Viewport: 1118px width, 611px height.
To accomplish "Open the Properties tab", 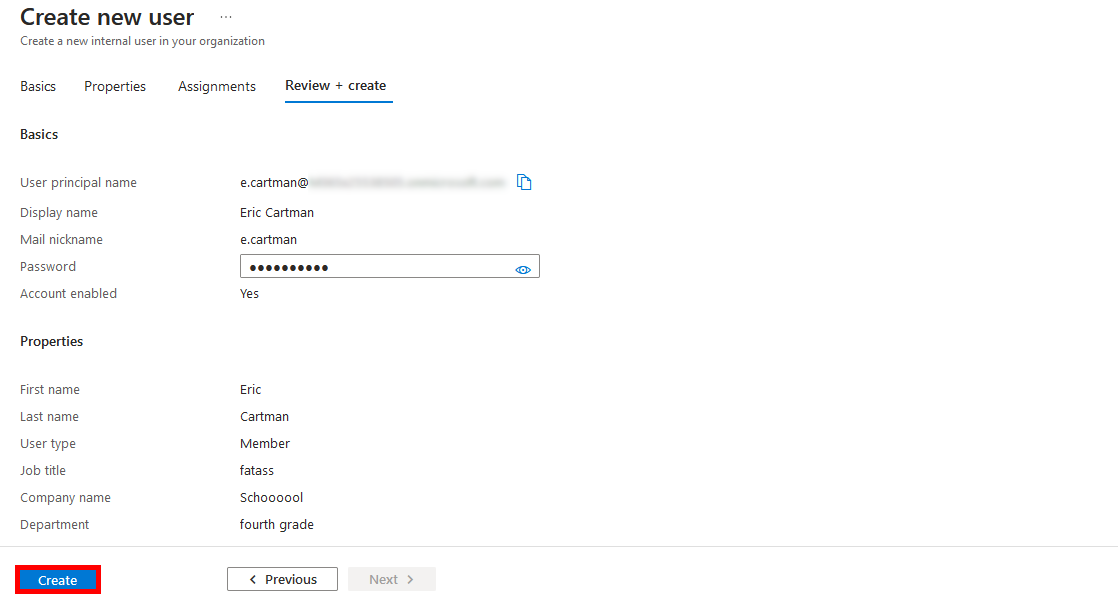I will click(x=114, y=86).
